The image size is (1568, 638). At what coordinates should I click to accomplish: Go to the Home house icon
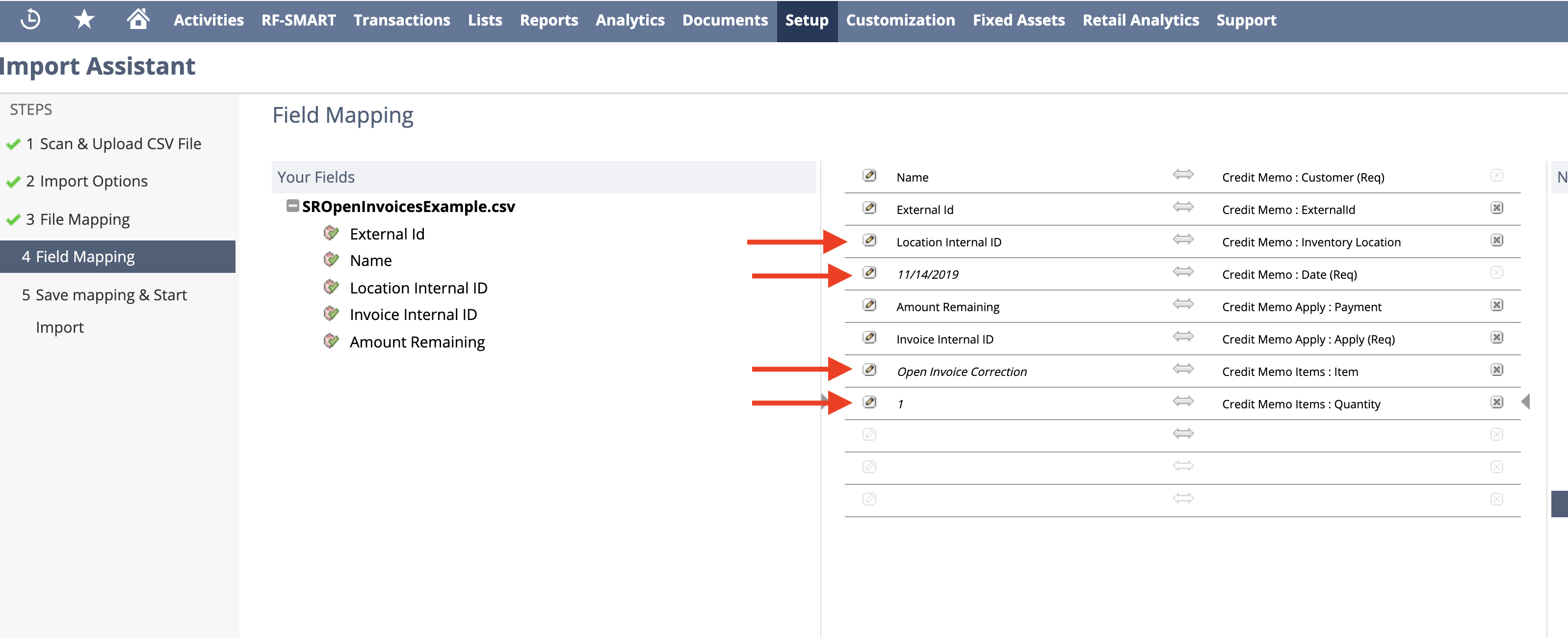coord(138,20)
